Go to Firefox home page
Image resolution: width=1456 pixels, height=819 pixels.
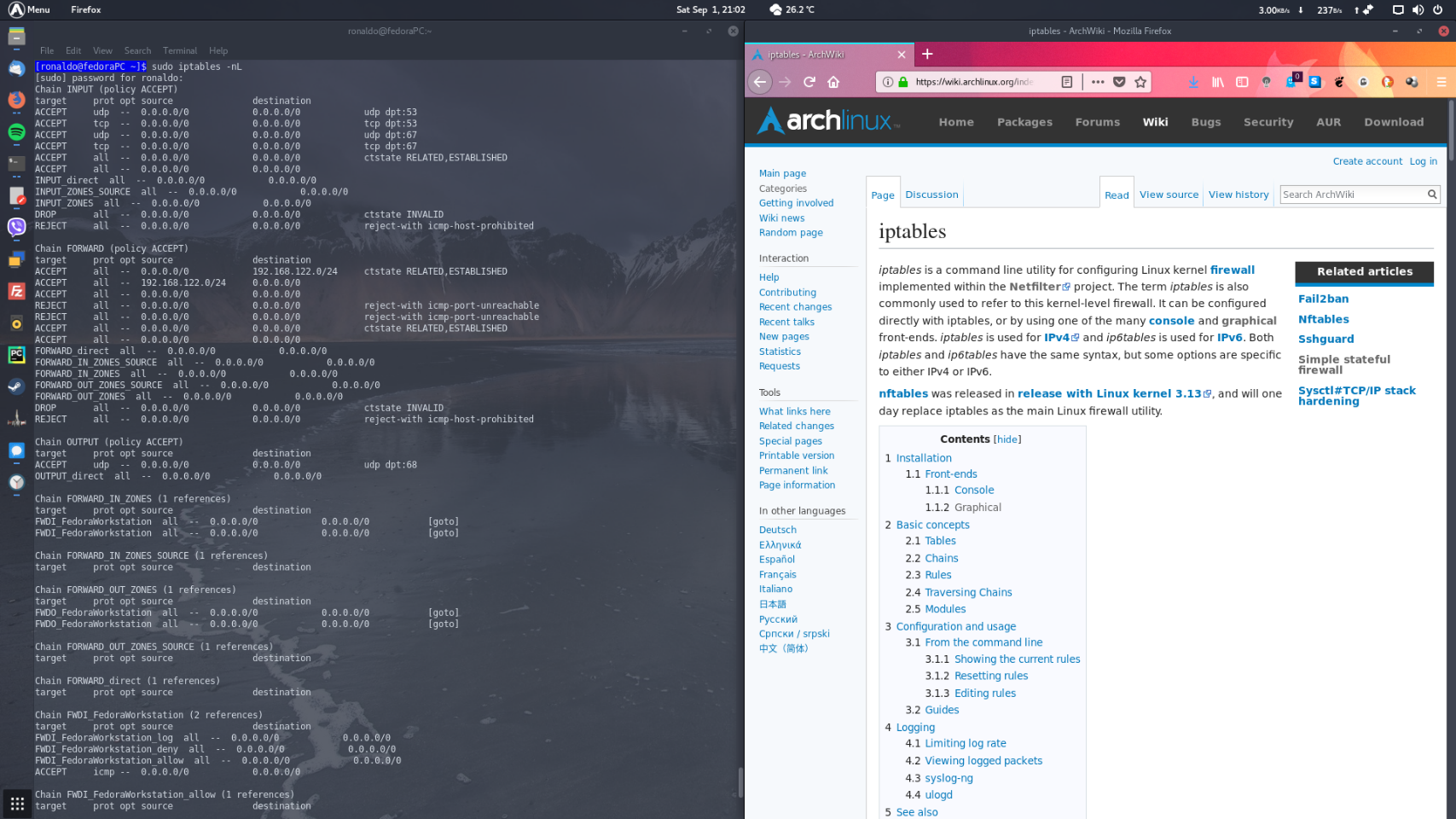(833, 82)
